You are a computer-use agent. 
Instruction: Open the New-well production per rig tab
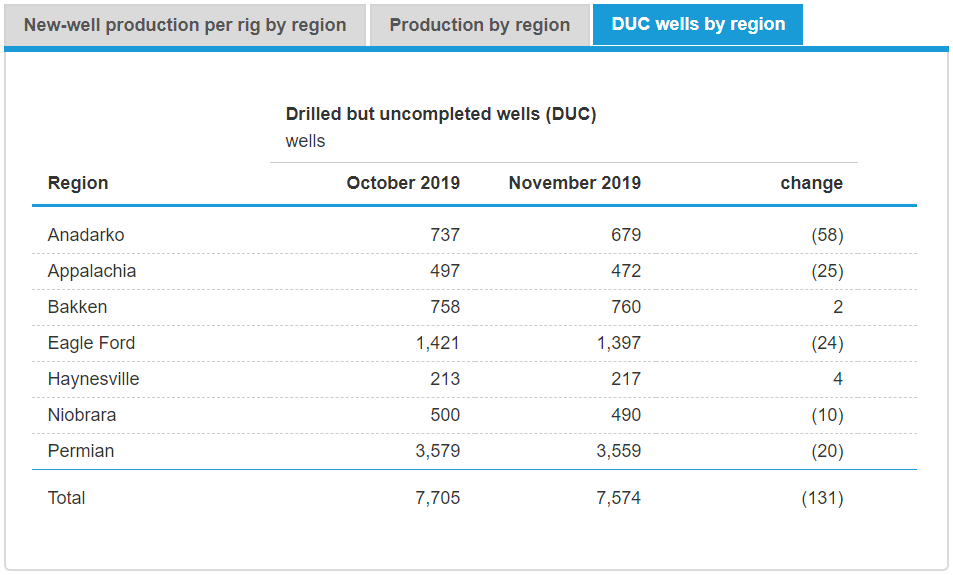tap(185, 25)
